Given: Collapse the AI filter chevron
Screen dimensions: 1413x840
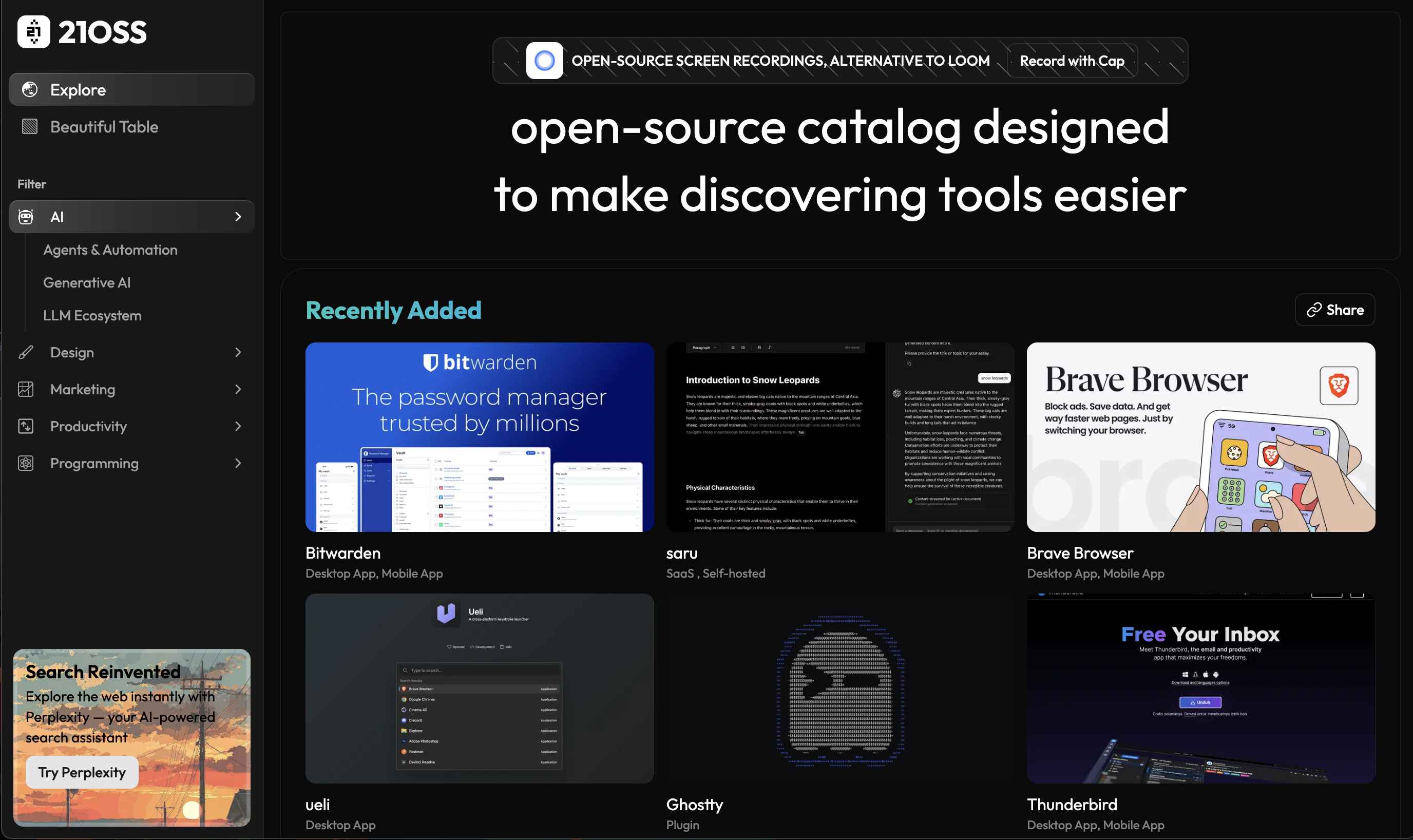Looking at the screenshot, I should tap(238, 217).
